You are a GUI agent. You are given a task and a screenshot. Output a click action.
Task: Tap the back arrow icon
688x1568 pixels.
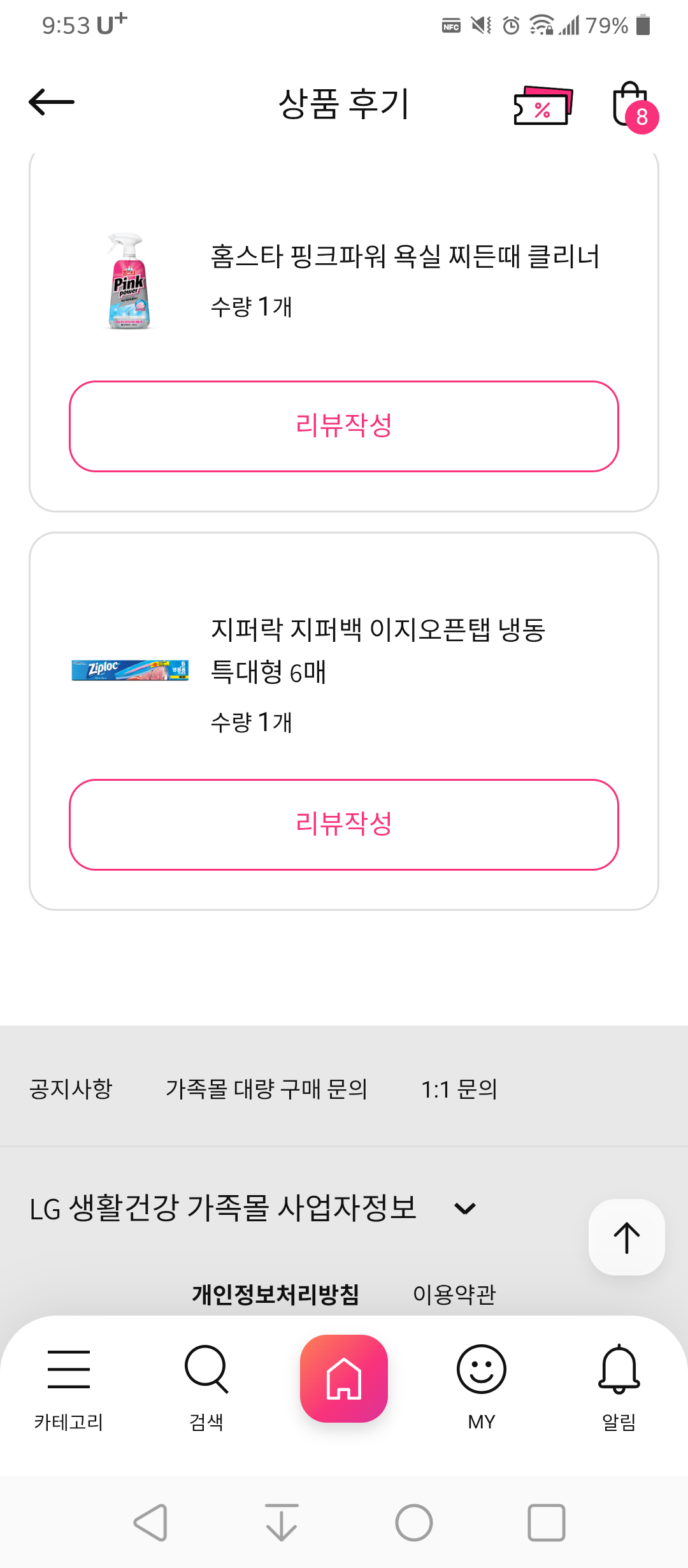(x=52, y=103)
